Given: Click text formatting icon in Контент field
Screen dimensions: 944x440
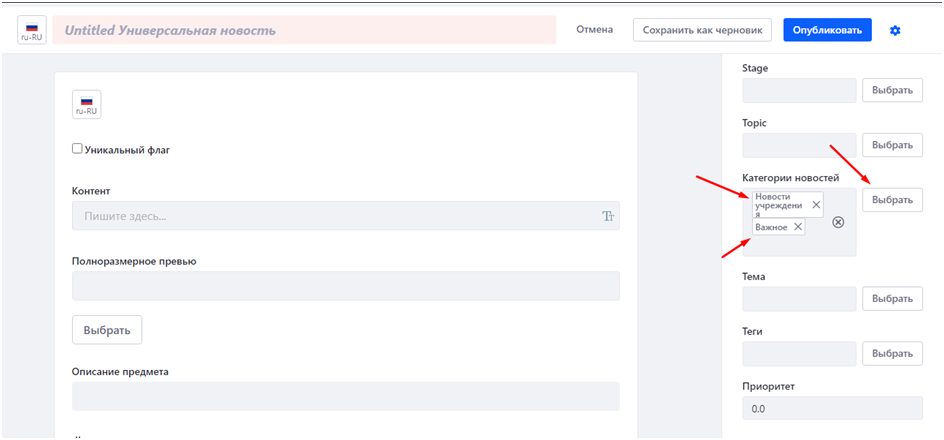Looking at the screenshot, I should (x=607, y=216).
